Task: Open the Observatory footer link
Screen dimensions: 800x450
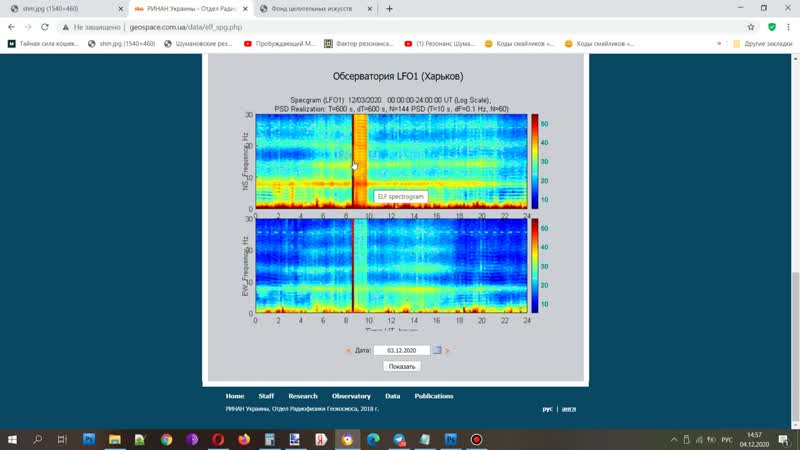Action: [351, 396]
